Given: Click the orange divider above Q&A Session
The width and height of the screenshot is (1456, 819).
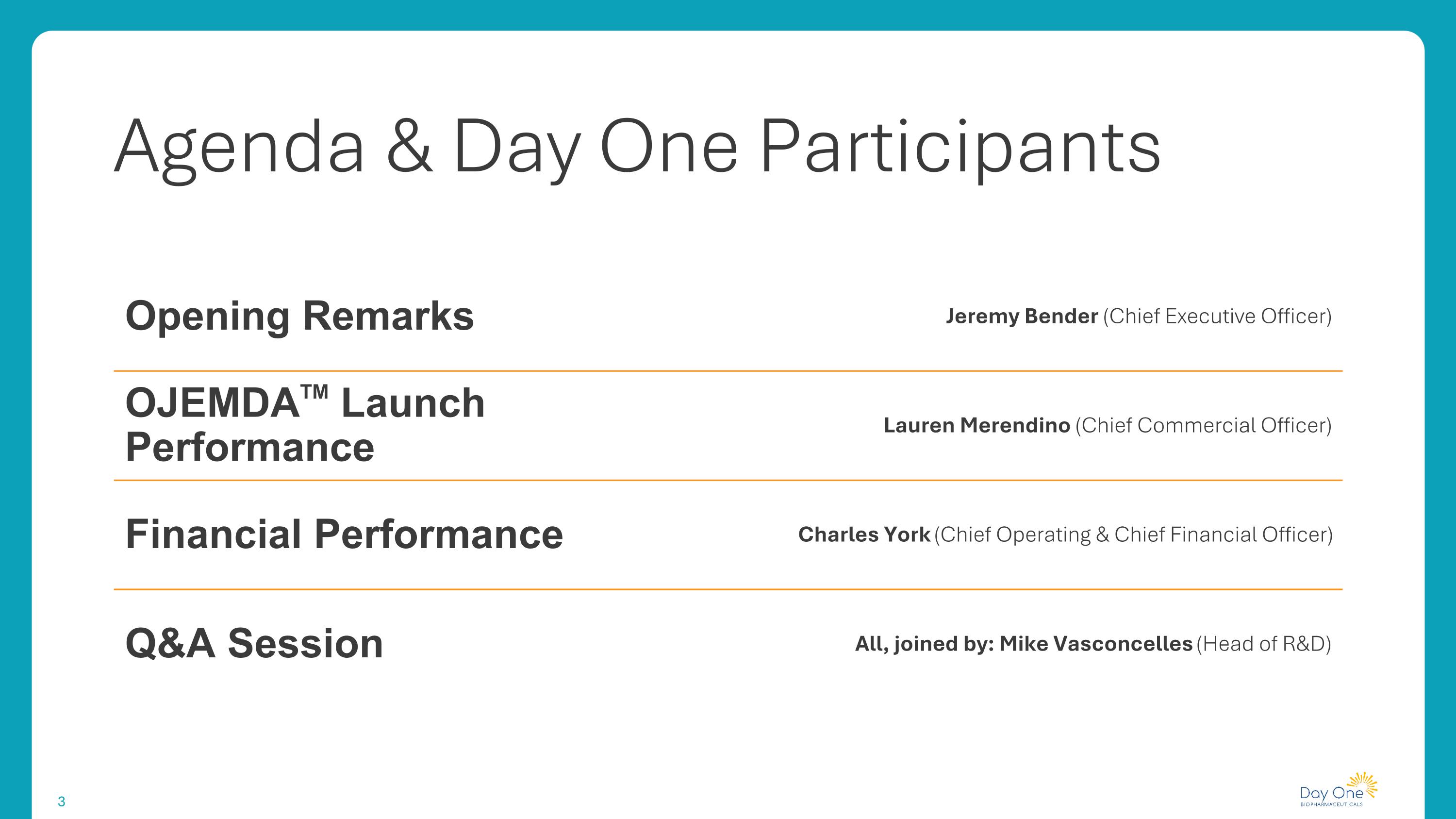Looking at the screenshot, I should tap(728, 589).
